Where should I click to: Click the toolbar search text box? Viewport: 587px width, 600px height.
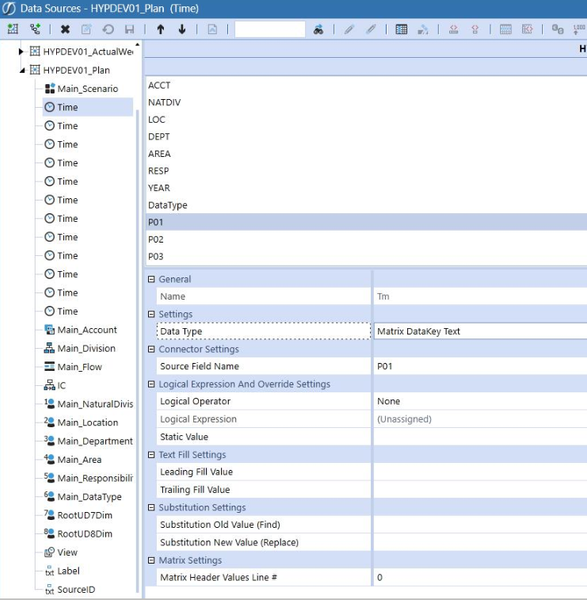pyautogui.click(x=270, y=29)
